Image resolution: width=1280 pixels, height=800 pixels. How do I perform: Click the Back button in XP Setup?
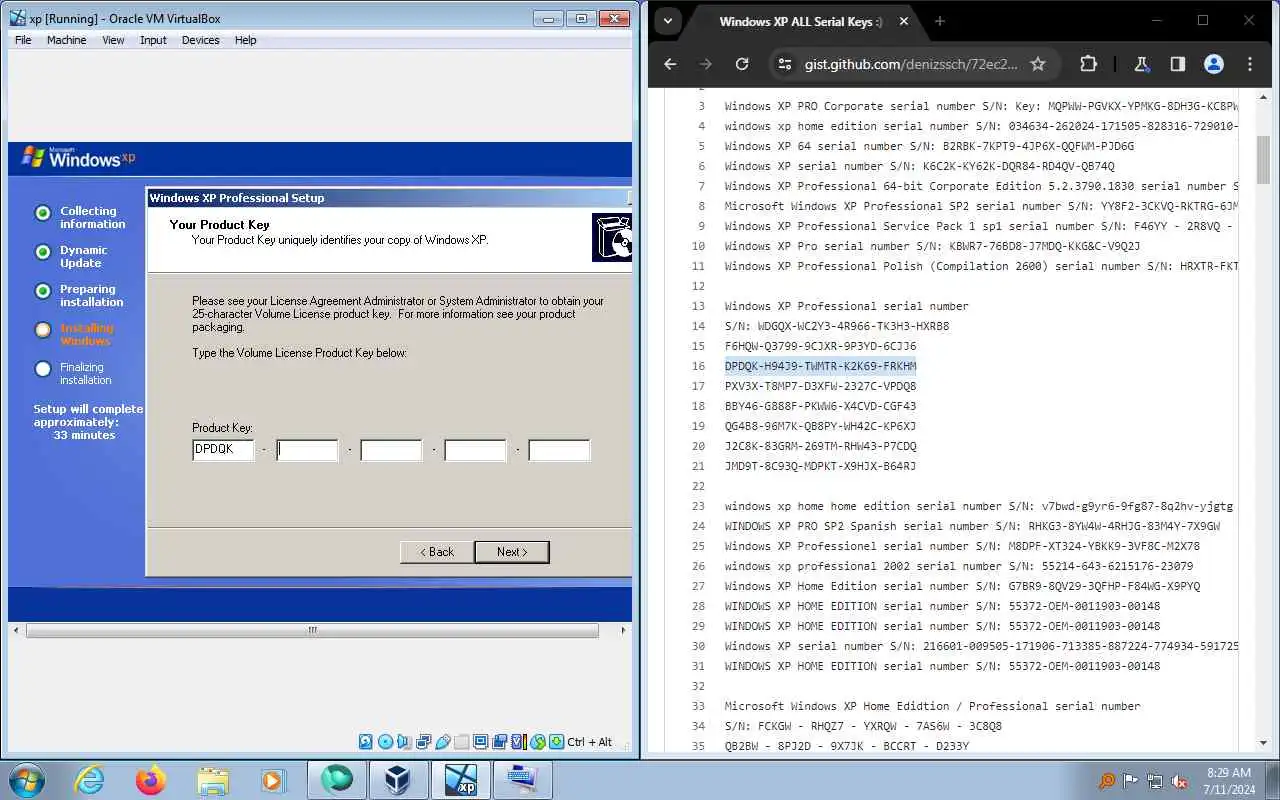pos(436,552)
